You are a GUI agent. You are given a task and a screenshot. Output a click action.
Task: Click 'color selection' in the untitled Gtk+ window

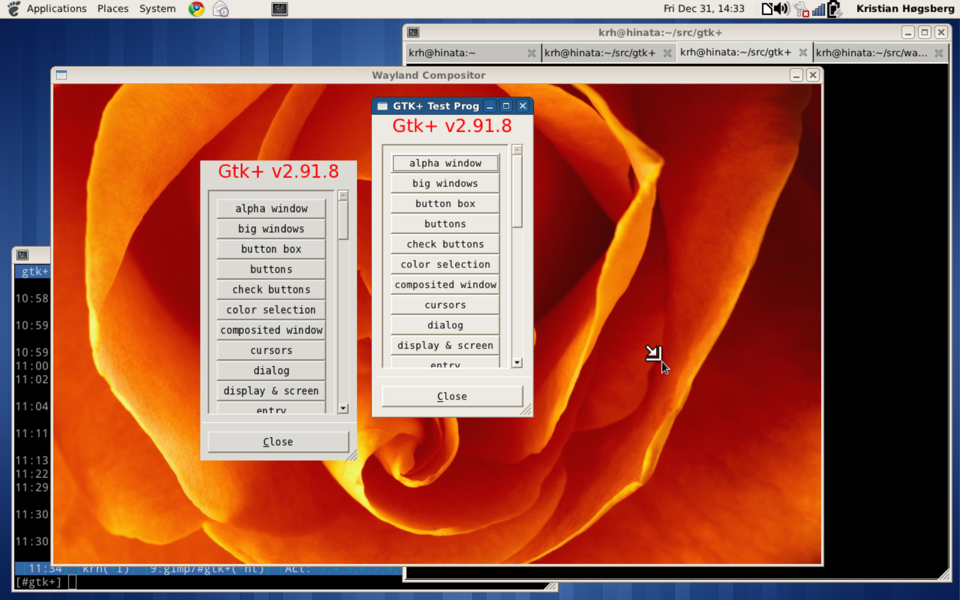tap(271, 310)
